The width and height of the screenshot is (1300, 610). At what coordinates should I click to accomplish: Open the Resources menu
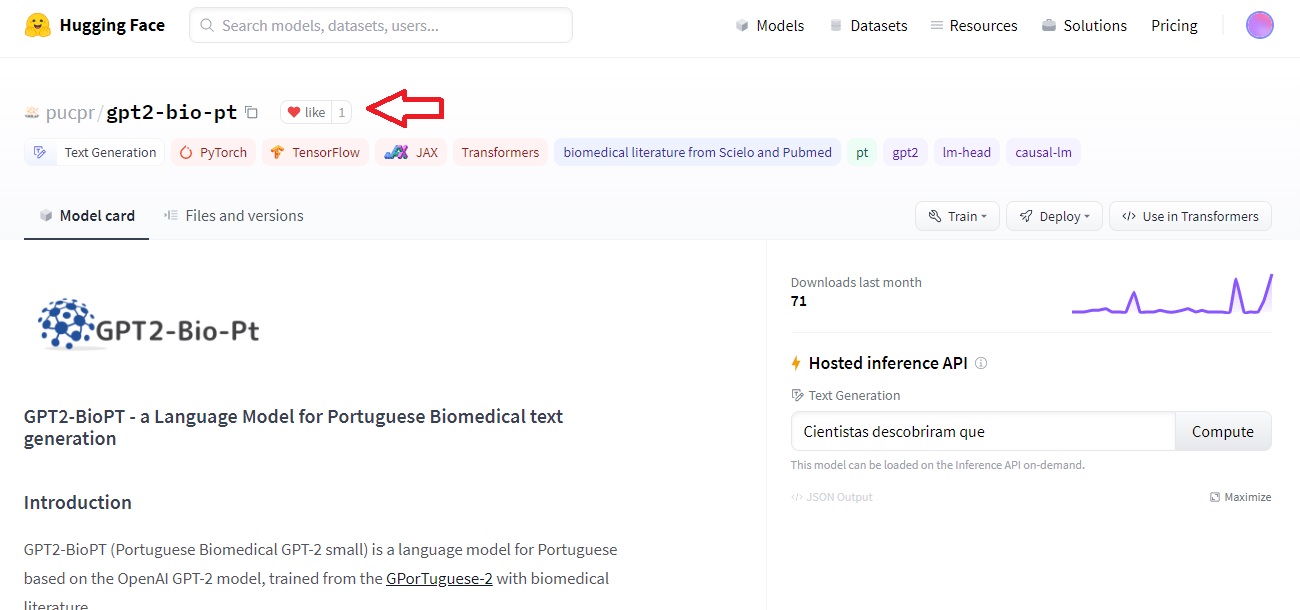click(x=974, y=26)
